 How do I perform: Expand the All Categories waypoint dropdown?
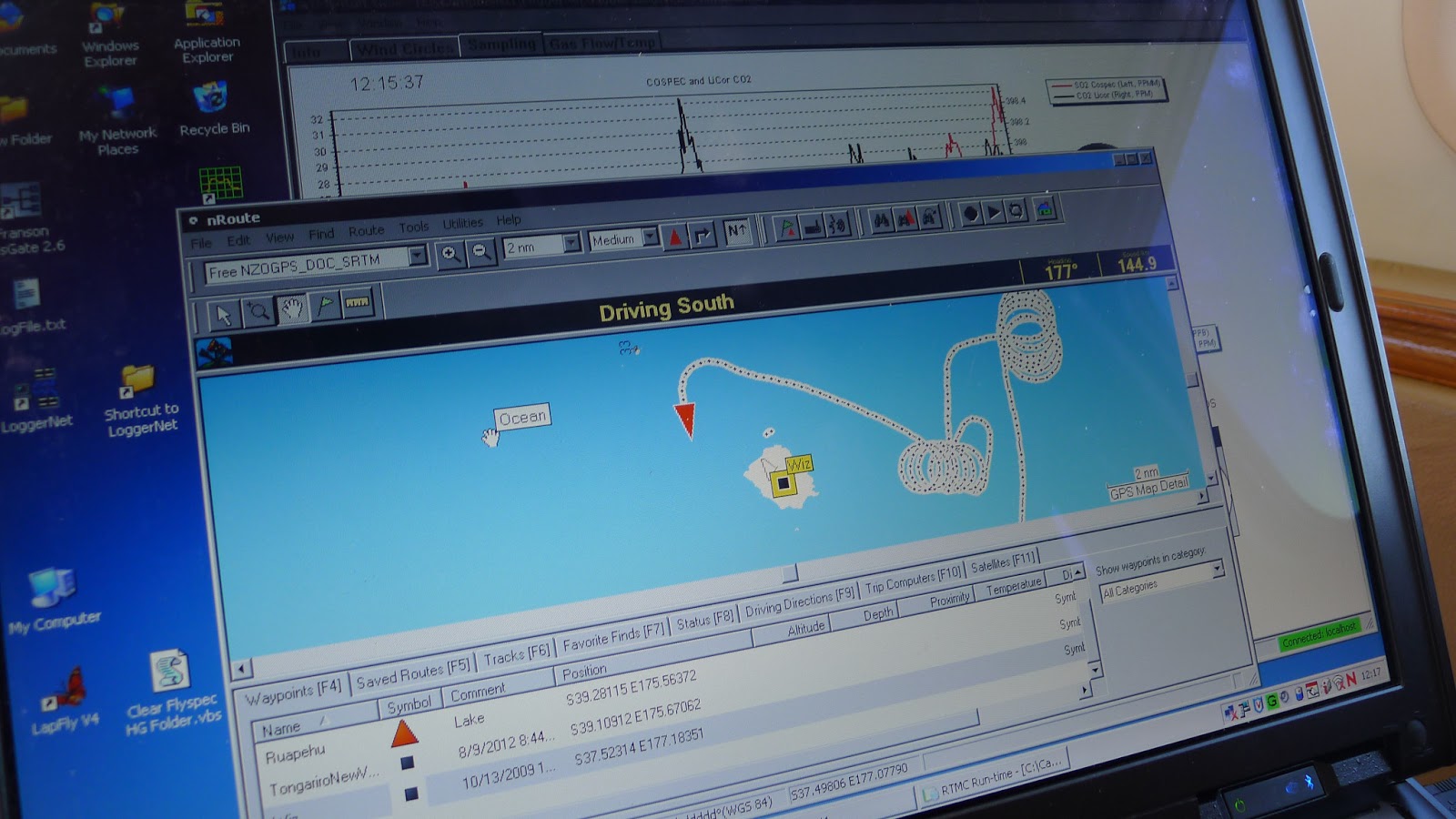[1218, 571]
